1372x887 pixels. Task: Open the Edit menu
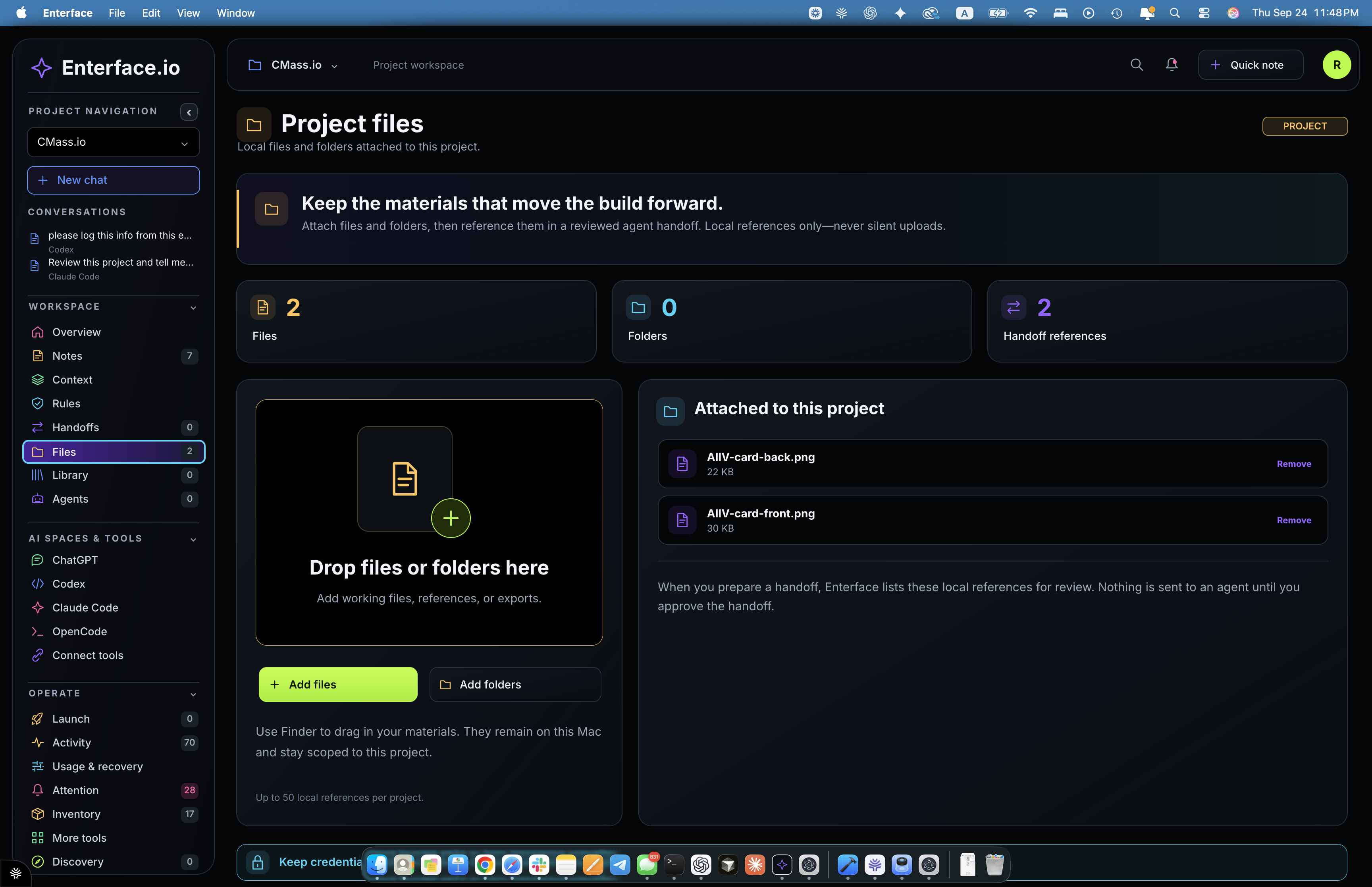point(151,13)
